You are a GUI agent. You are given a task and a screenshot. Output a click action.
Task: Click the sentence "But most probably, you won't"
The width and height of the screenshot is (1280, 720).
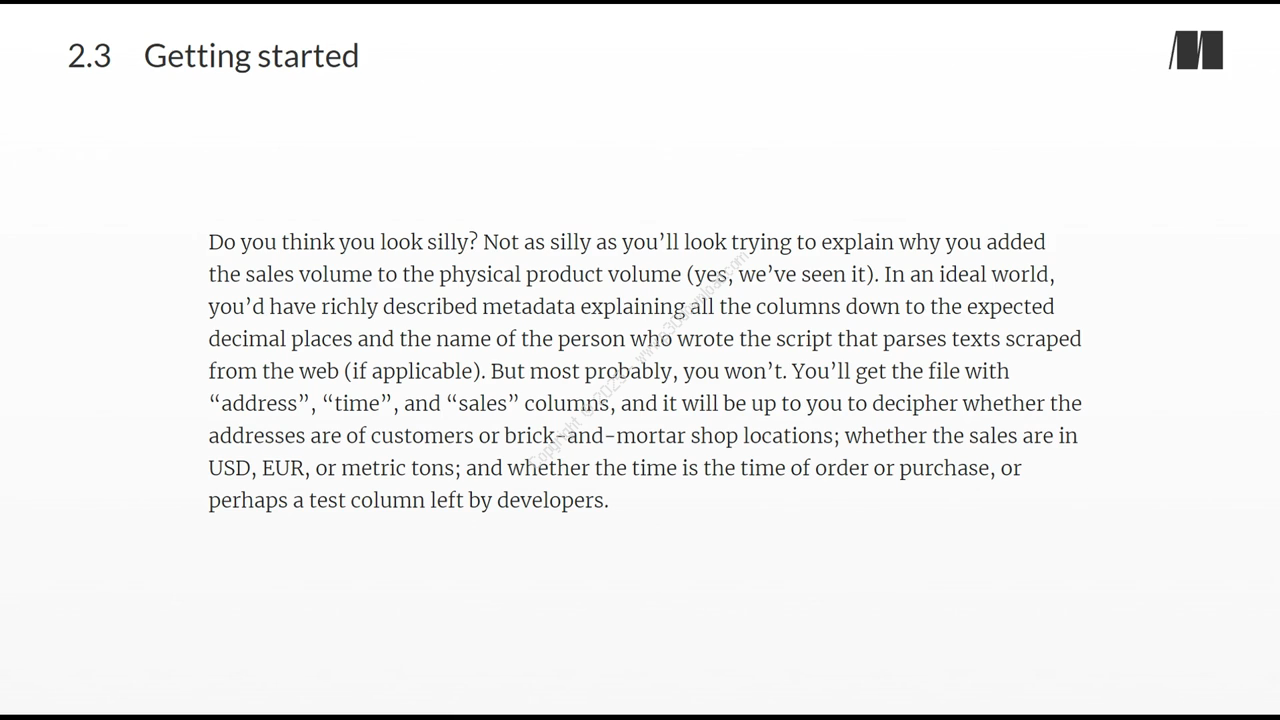point(638,371)
